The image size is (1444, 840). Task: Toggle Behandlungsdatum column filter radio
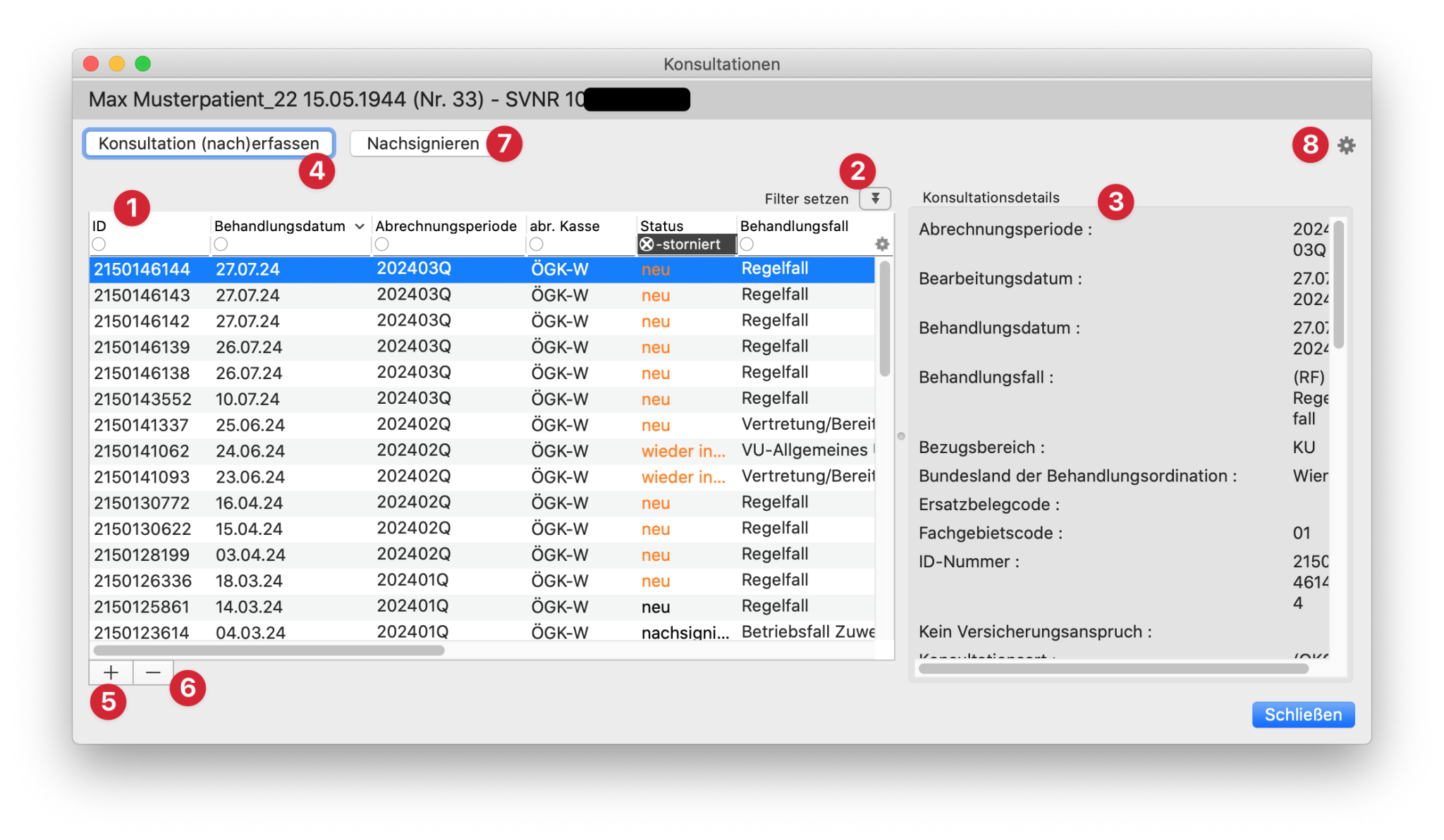pos(221,244)
